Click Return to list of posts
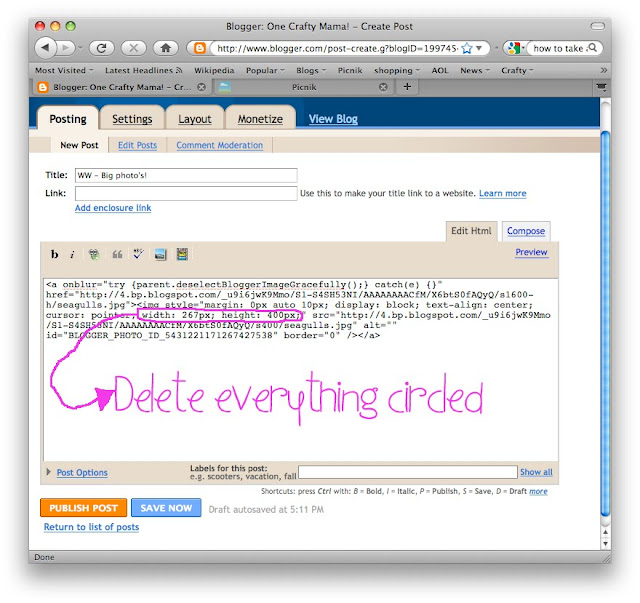 click(x=91, y=527)
